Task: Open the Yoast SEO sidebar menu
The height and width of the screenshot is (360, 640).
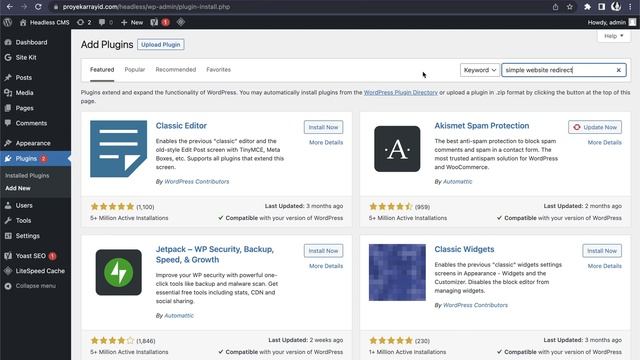Action: (x=35, y=256)
